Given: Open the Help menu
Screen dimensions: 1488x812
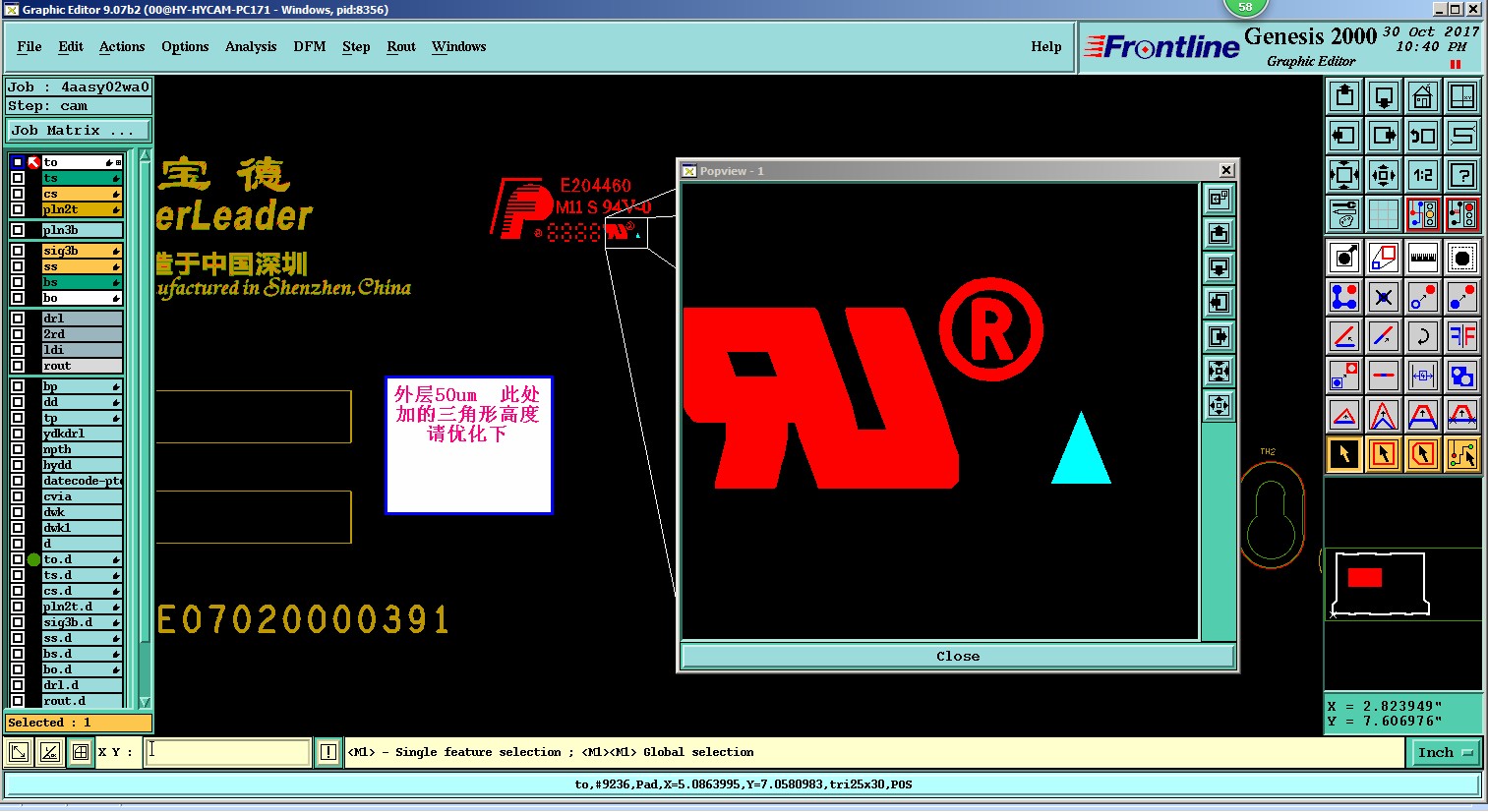Looking at the screenshot, I should coord(1046,46).
